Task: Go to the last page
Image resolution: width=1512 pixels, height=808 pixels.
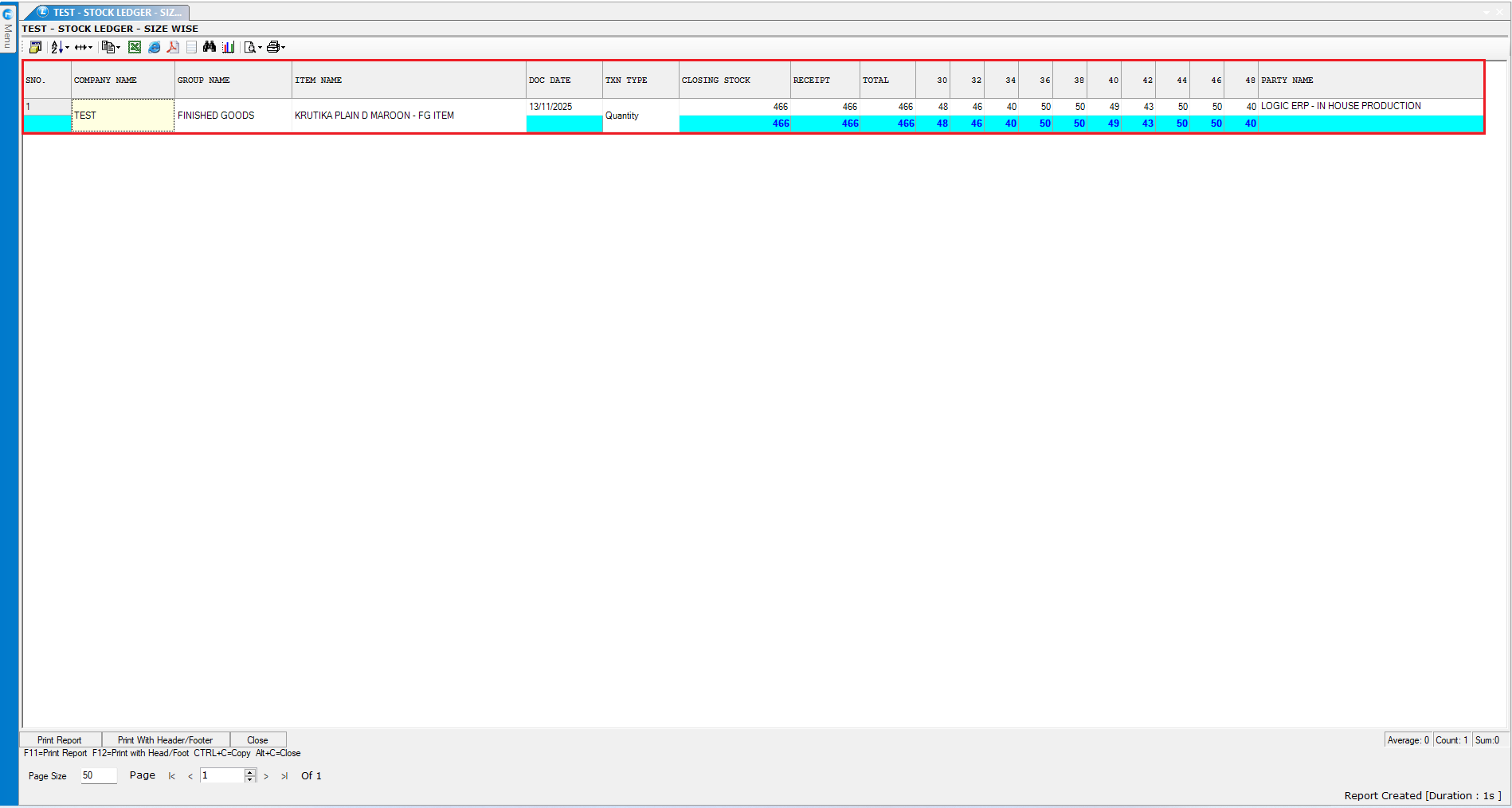Action: [x=284, y=776]
